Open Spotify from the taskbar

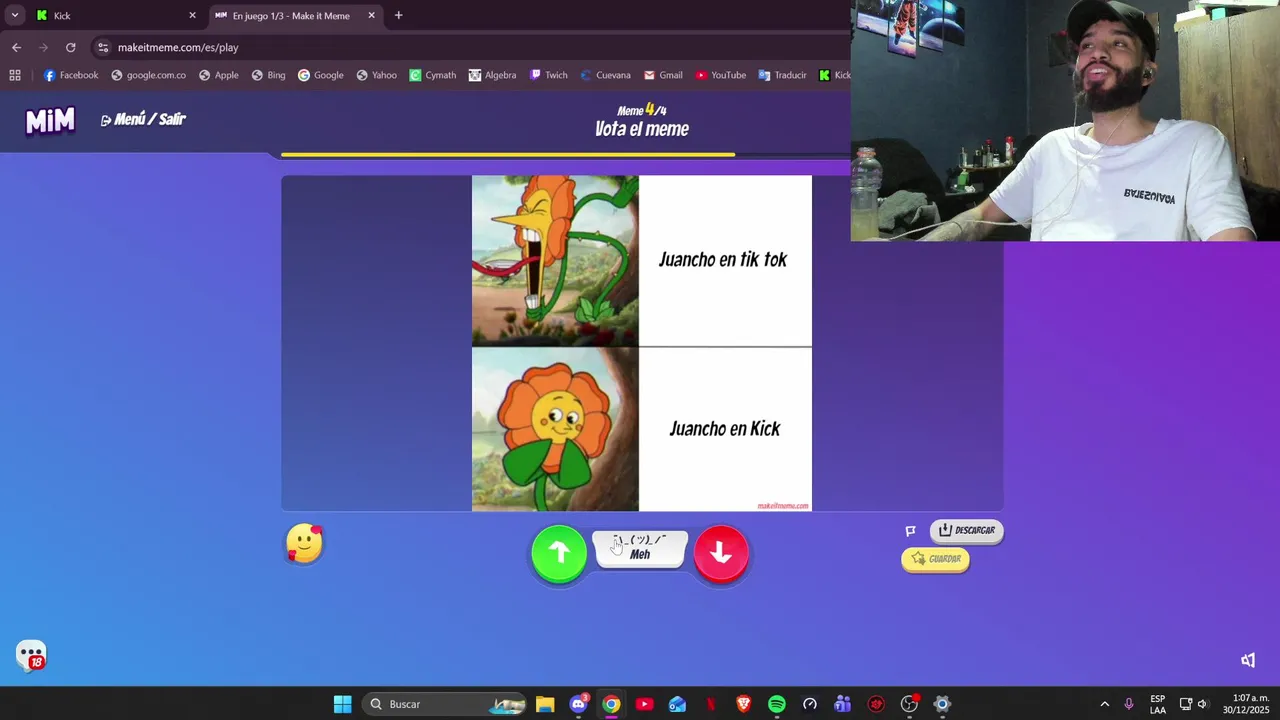[x=777, y=704]
